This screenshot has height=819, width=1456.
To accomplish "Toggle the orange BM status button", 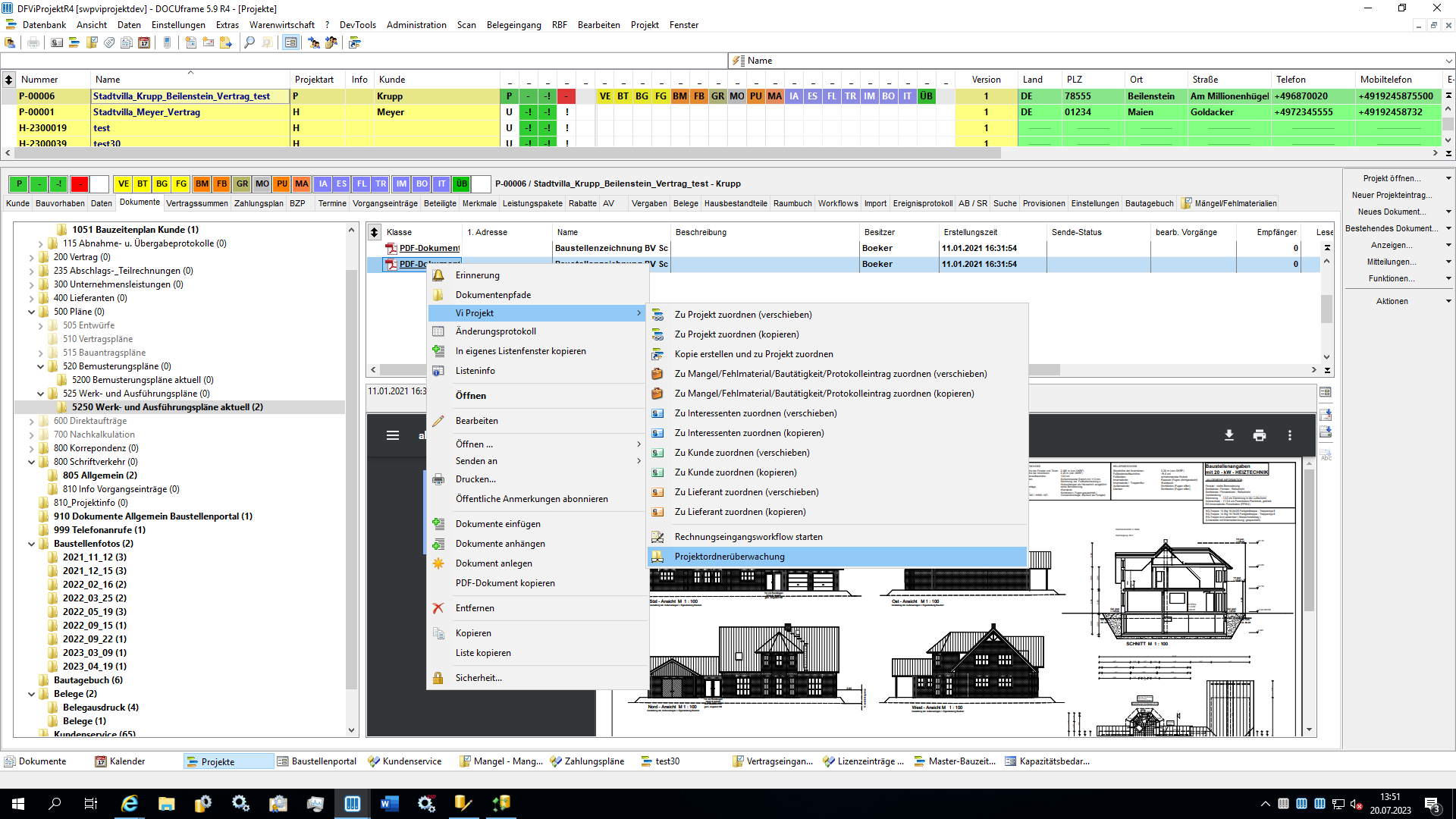I will pyautogui.click(x=202, y=184).
